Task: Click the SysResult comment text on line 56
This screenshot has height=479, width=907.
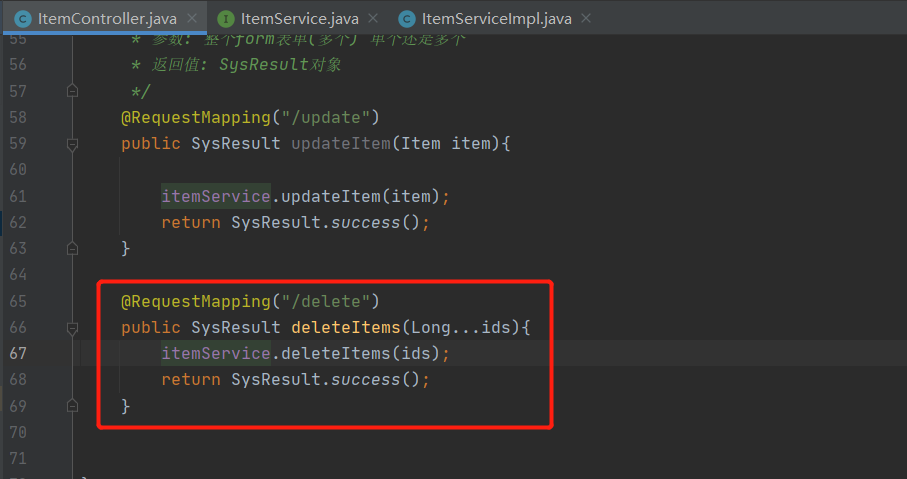Action: pyautogui.click(x=280, y=64)
